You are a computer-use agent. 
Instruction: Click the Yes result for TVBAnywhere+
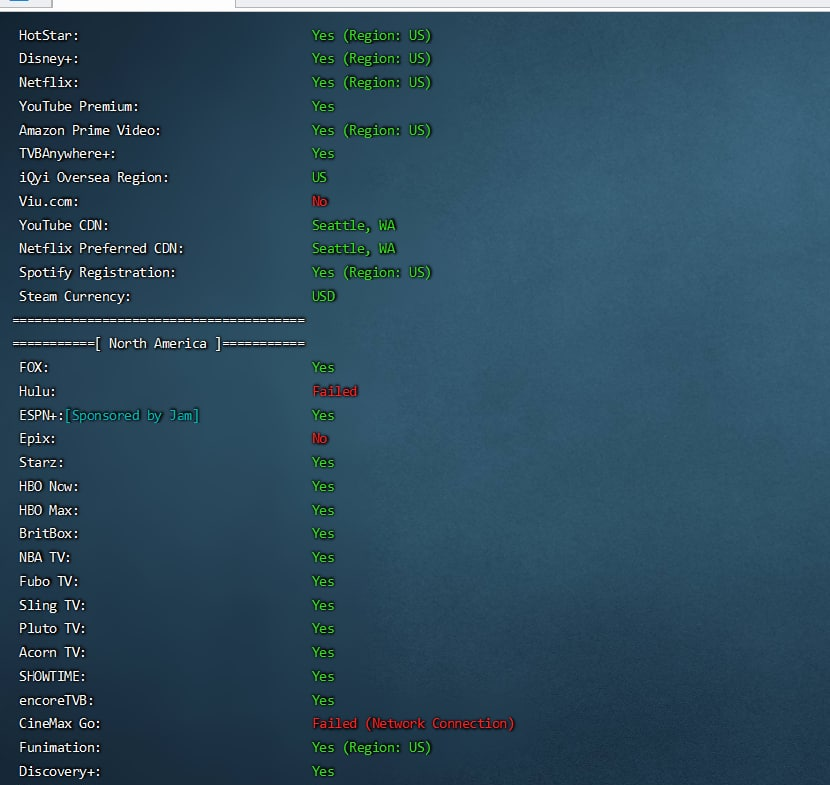pyautogui.click(x=323, y=154)
